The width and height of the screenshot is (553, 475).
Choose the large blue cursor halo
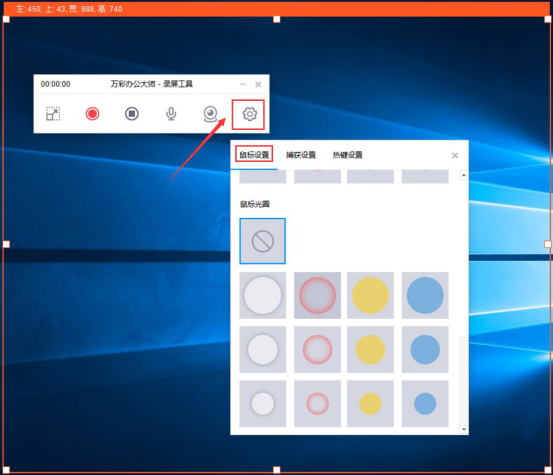425,295
